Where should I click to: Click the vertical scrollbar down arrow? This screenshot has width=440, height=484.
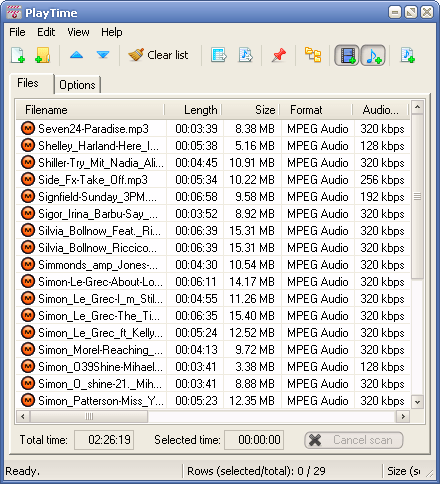(x=417, y=402)
